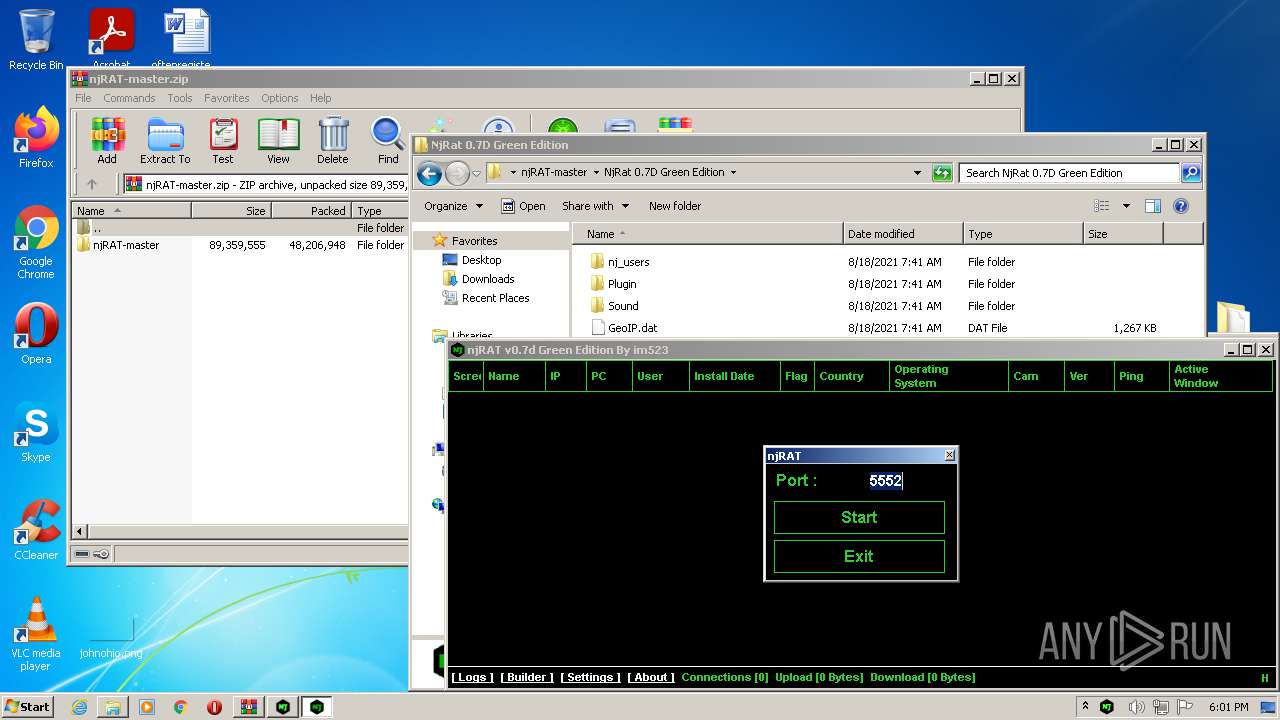Select the Plugin folder in Explorer

622,284
